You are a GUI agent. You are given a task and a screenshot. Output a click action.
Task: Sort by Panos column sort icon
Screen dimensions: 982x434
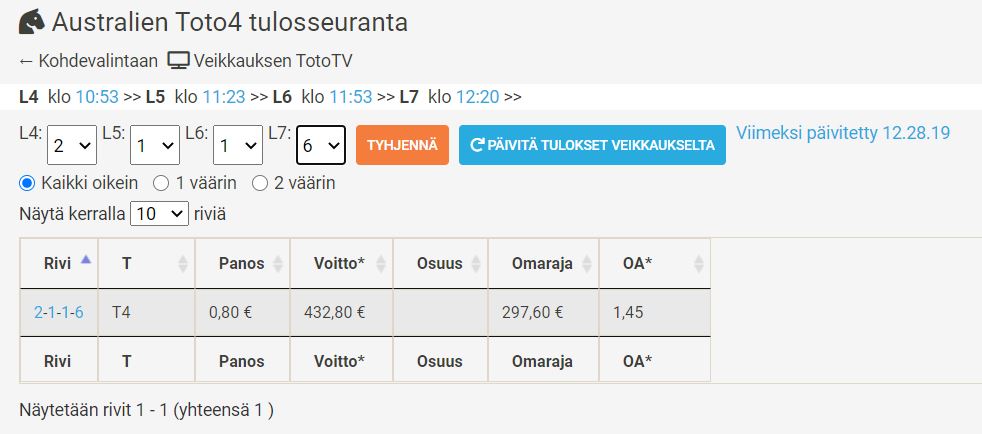click(277, 264)
